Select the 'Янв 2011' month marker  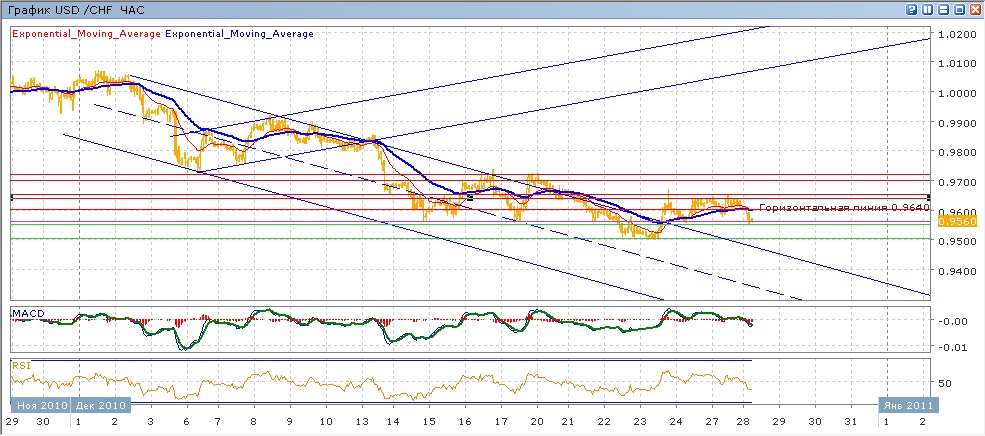[907, 405]
